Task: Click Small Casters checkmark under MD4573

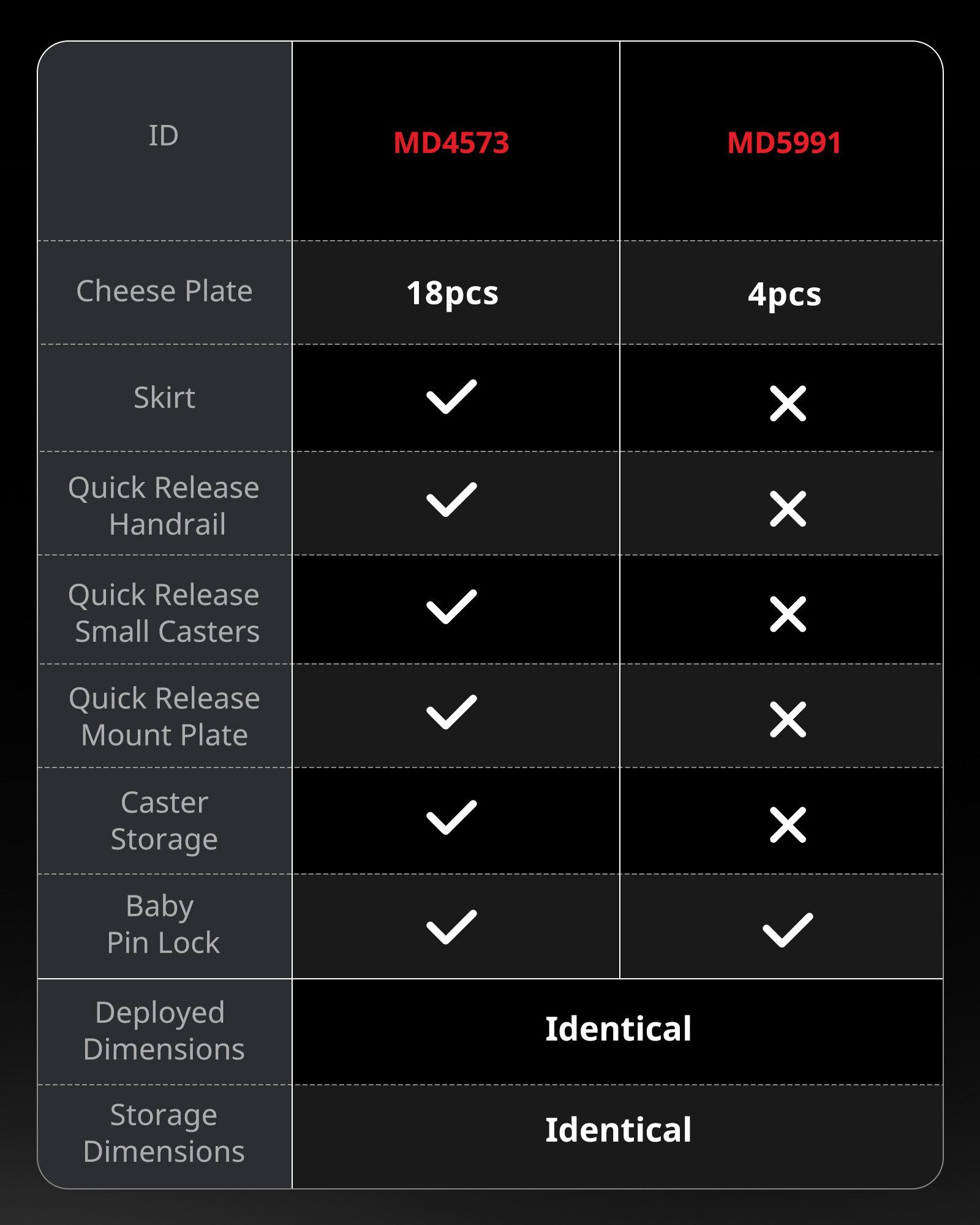Action: tap(451, 607)
